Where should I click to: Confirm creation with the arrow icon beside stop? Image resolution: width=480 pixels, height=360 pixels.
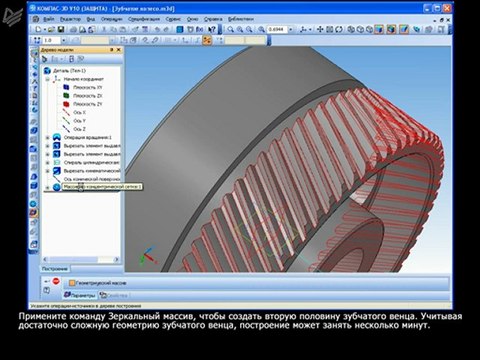47,282
